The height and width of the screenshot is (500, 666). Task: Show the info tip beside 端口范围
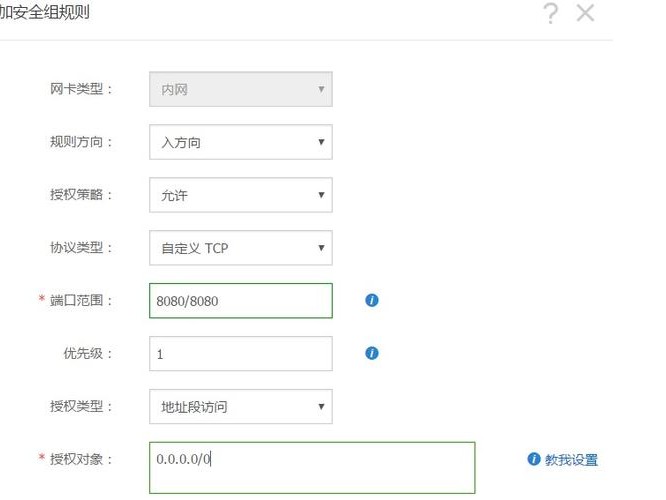[x=372, y=300]
